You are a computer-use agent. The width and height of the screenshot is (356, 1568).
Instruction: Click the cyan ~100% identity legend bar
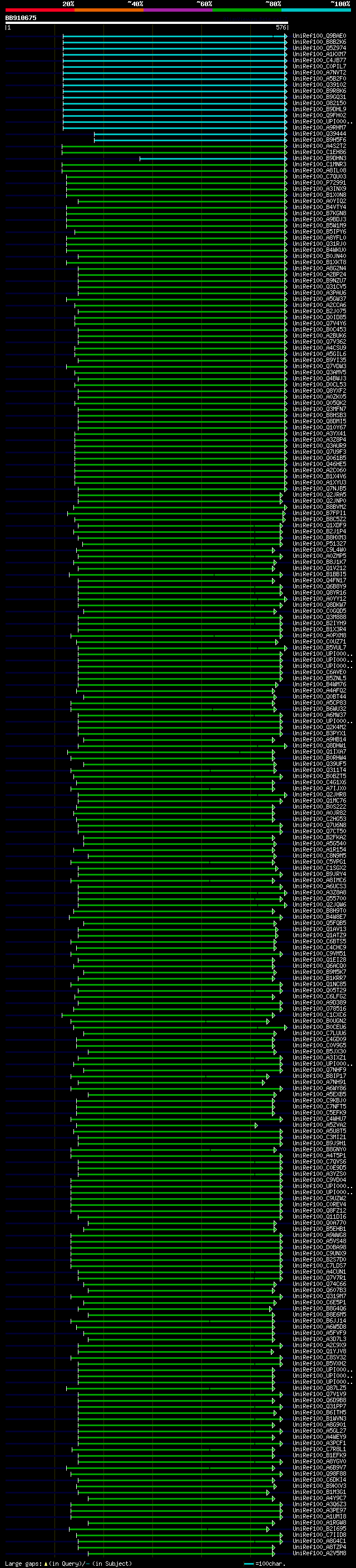click(x=316, y=10)
